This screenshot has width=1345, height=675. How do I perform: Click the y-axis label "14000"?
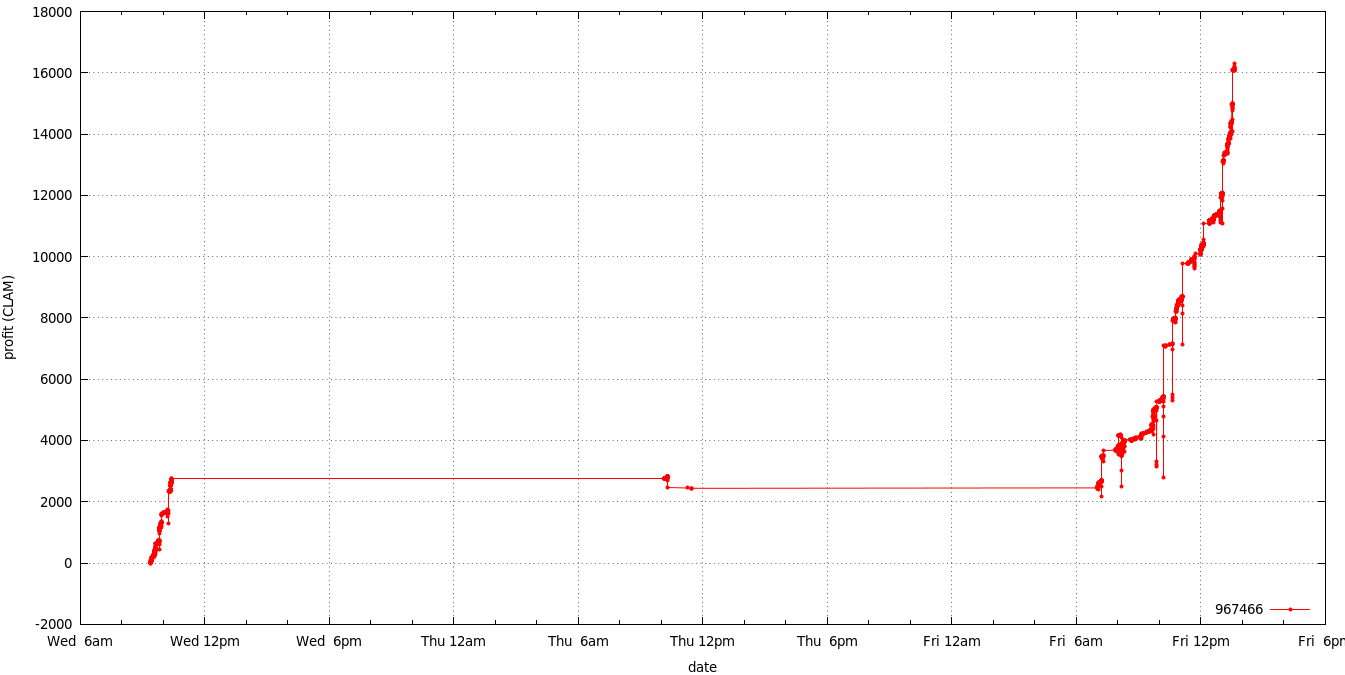(x=53, y=134)
